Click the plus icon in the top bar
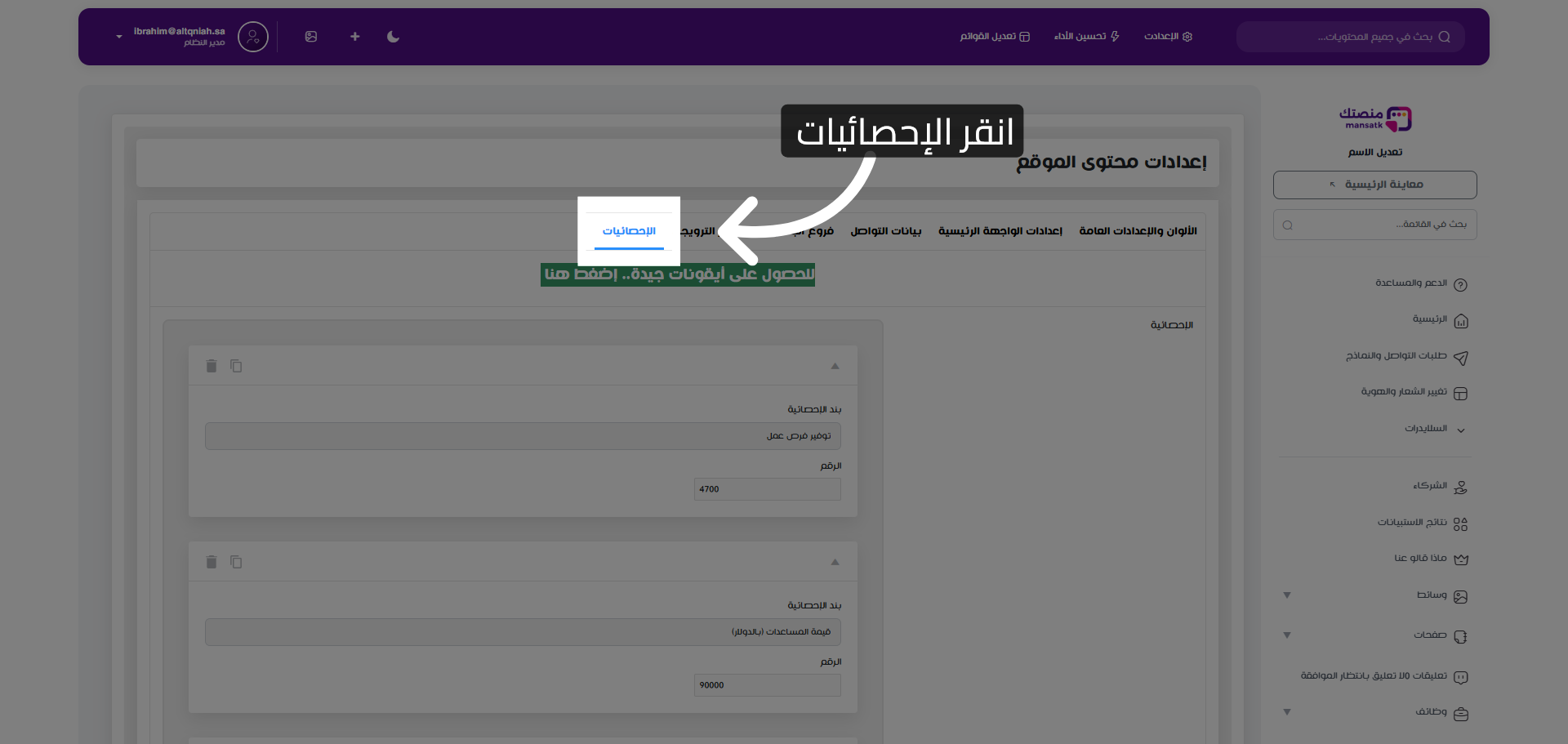 pos(354,36)
